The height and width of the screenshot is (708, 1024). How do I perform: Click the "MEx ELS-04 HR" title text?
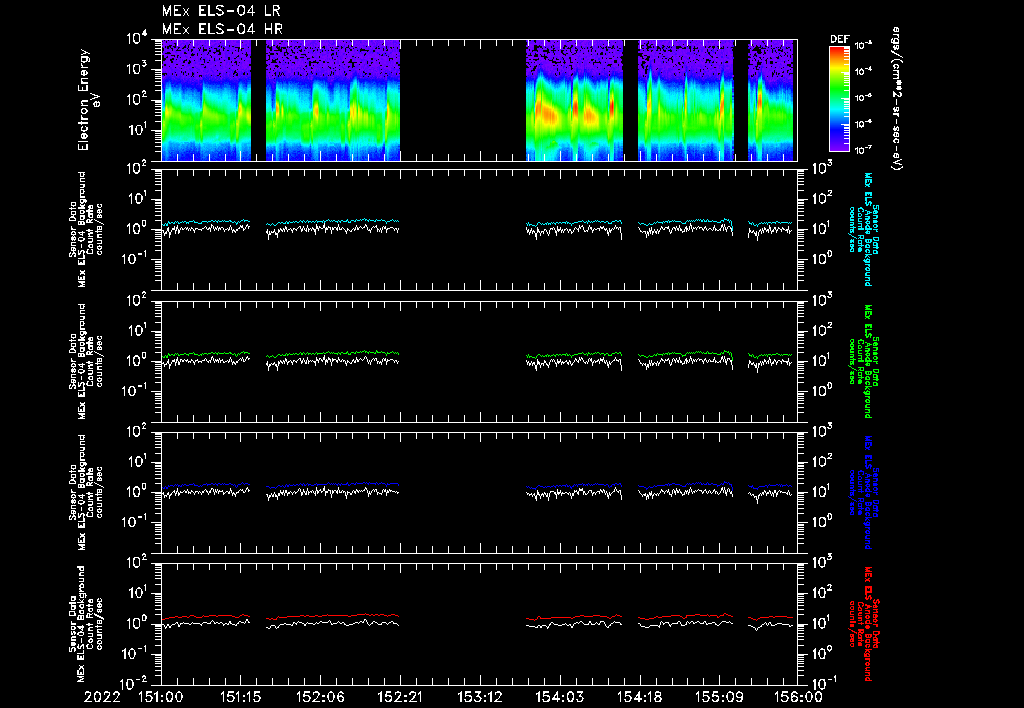(222, 29)
